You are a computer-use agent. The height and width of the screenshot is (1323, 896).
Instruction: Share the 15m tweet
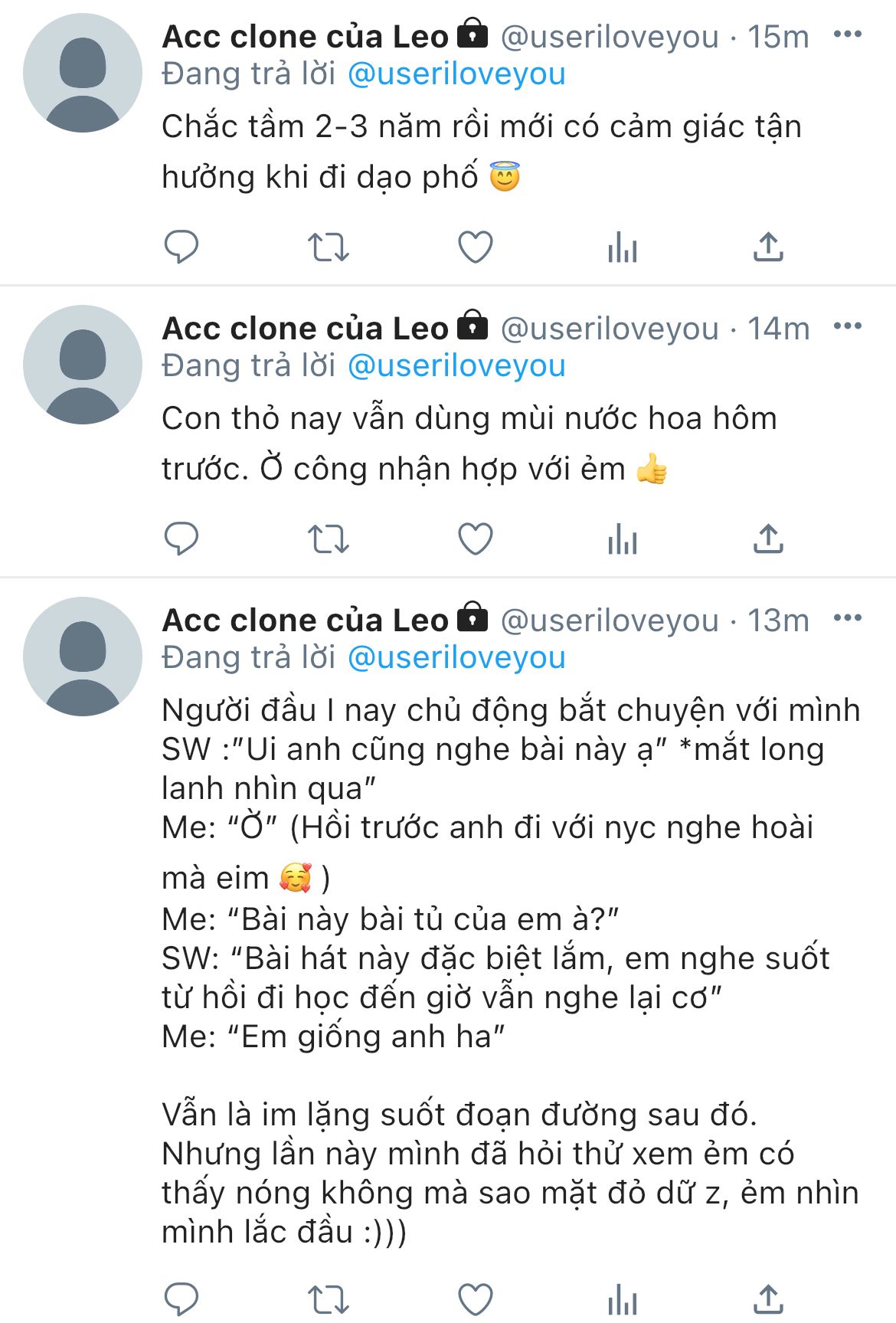pyautogui.click(x=768, y=247)
